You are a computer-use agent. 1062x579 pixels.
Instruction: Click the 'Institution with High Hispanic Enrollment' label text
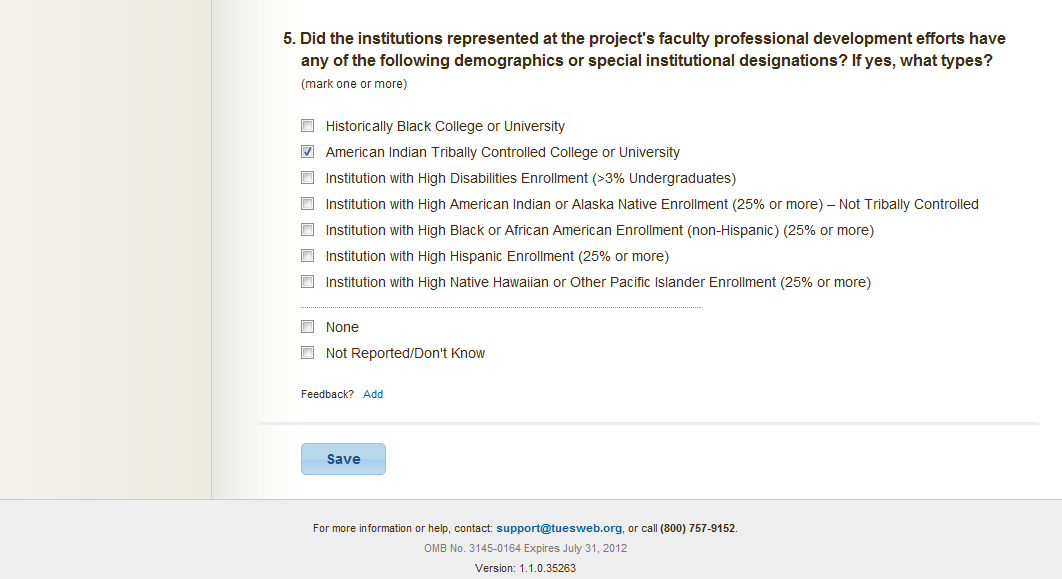coord(497,257)
